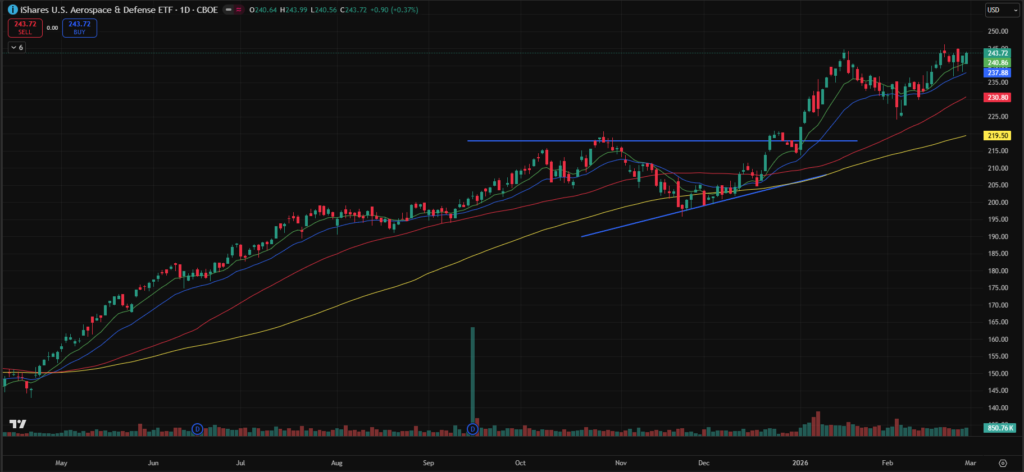Open chart settings gear at bottom right

click(x=1002, y=464)
